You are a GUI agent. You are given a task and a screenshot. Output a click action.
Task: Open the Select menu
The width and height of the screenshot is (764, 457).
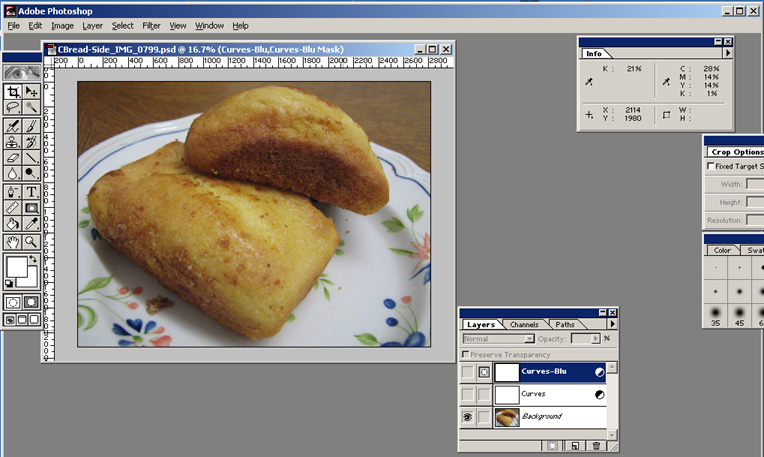[122, 26]
